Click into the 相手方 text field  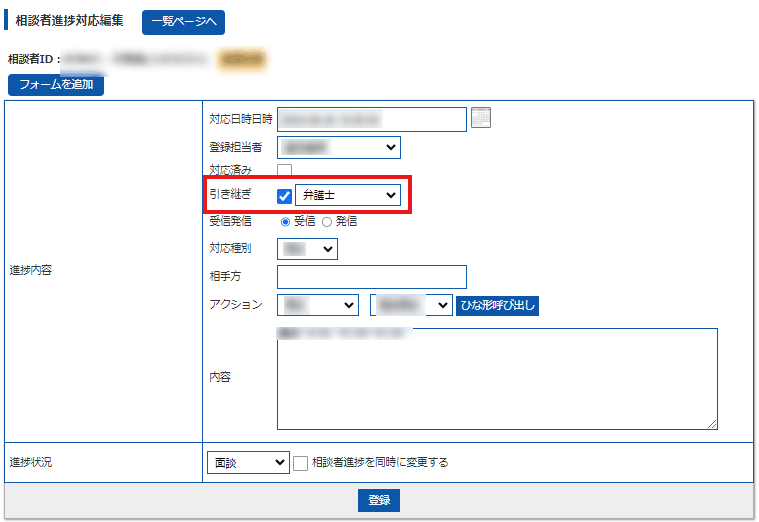(371, 276)
